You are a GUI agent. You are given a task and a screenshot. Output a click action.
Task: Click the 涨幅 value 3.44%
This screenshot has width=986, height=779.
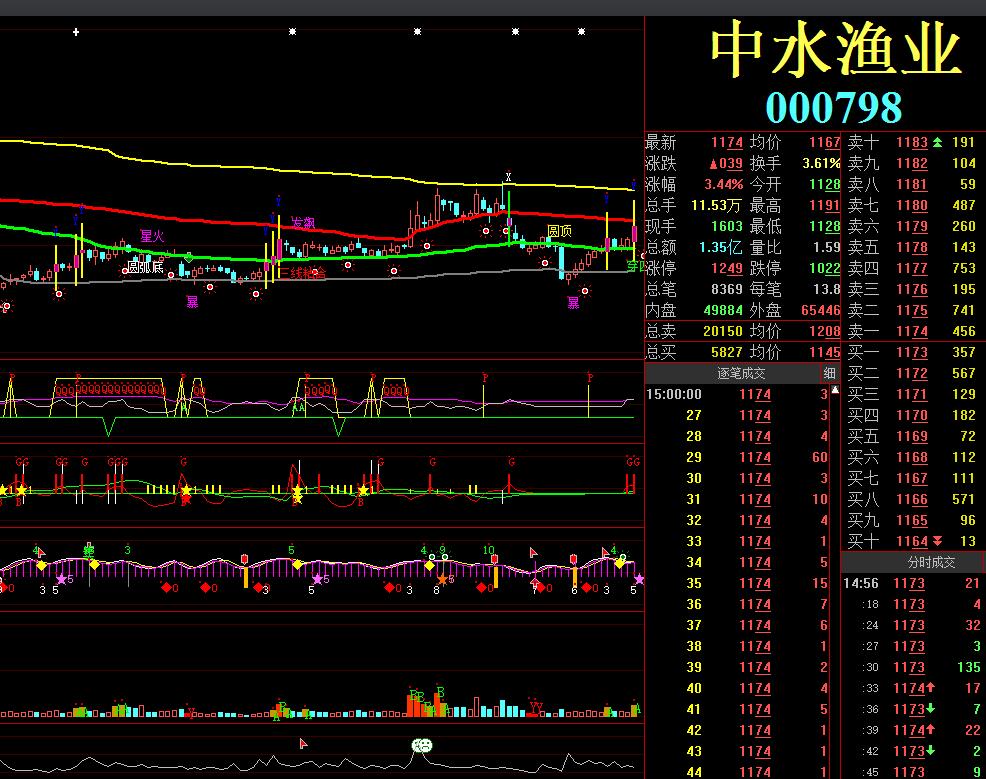[723, 184]
